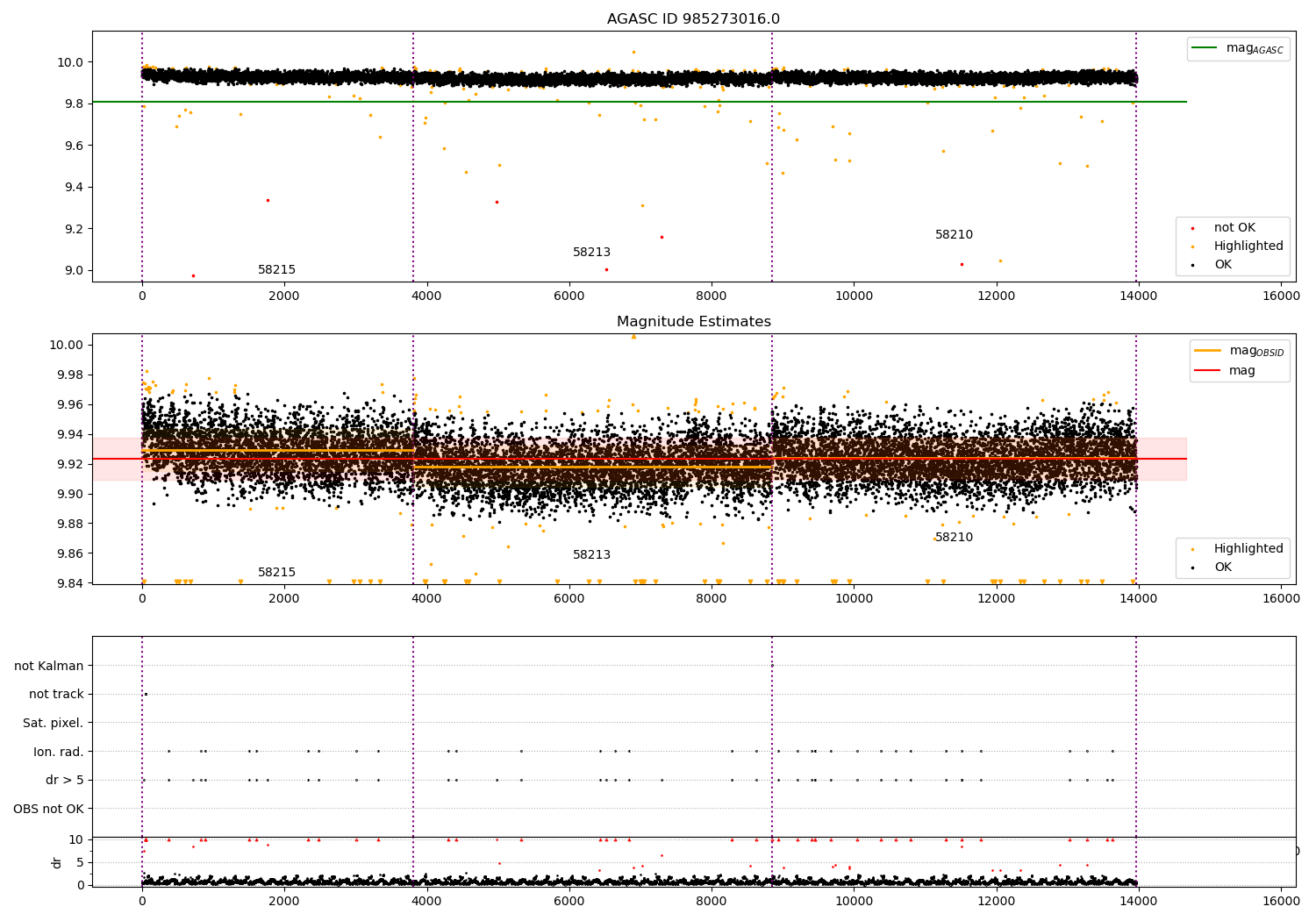The width and height of the screenshot is (1316, 921).
Task: Click the '9.96' y-tick of Magnitude Estimates plot
Action: coord(69,404)
